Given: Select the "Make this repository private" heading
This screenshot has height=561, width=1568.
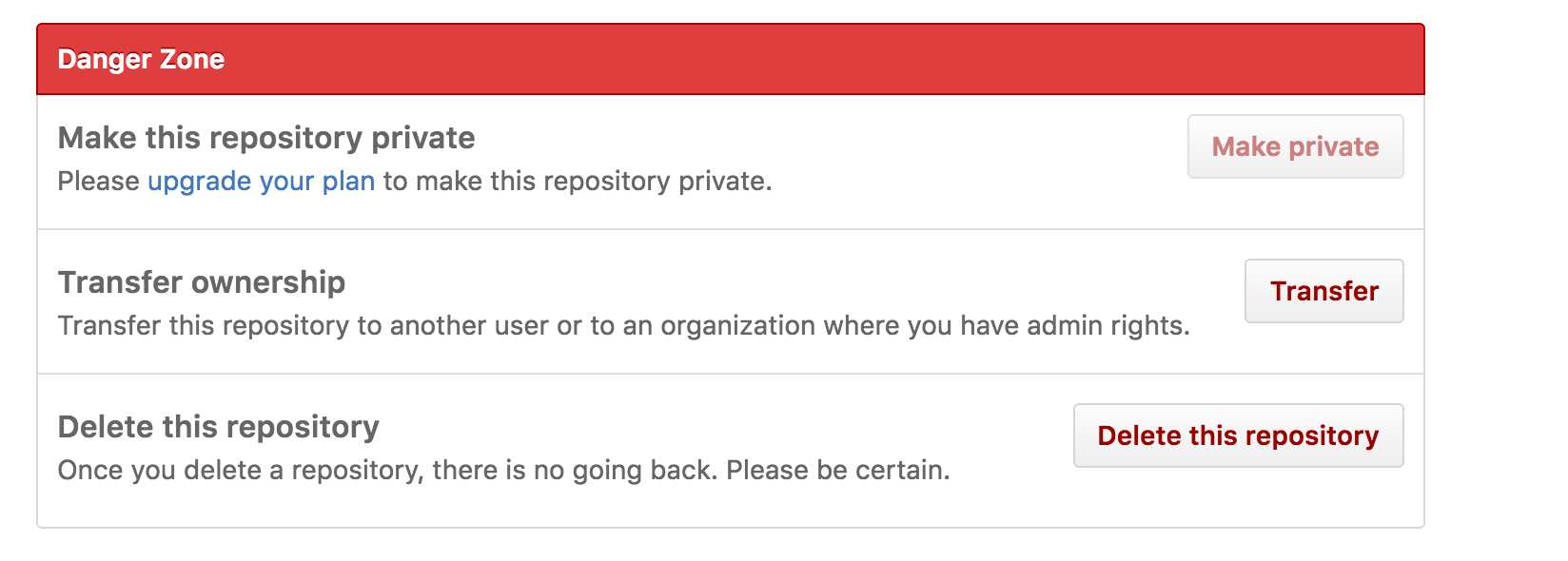Looking at the screenshot, I should (266, 138).
